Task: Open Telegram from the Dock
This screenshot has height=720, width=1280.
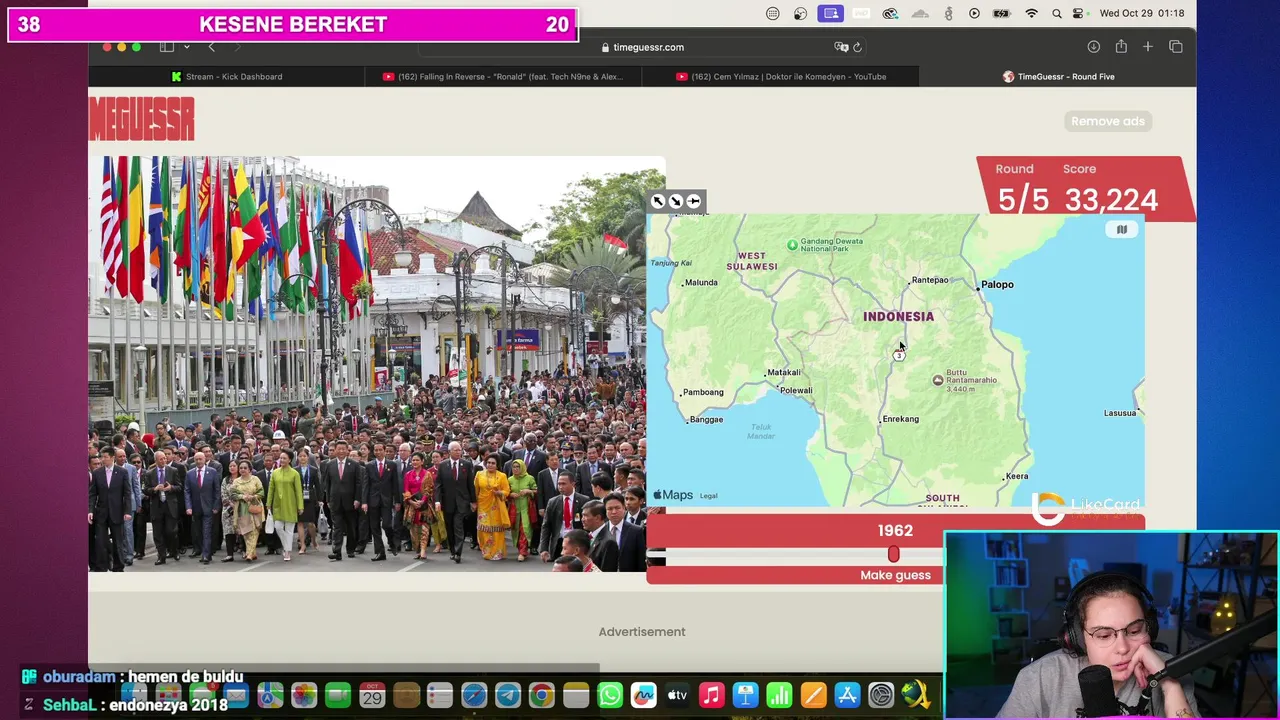Action: tap(508, 695)
